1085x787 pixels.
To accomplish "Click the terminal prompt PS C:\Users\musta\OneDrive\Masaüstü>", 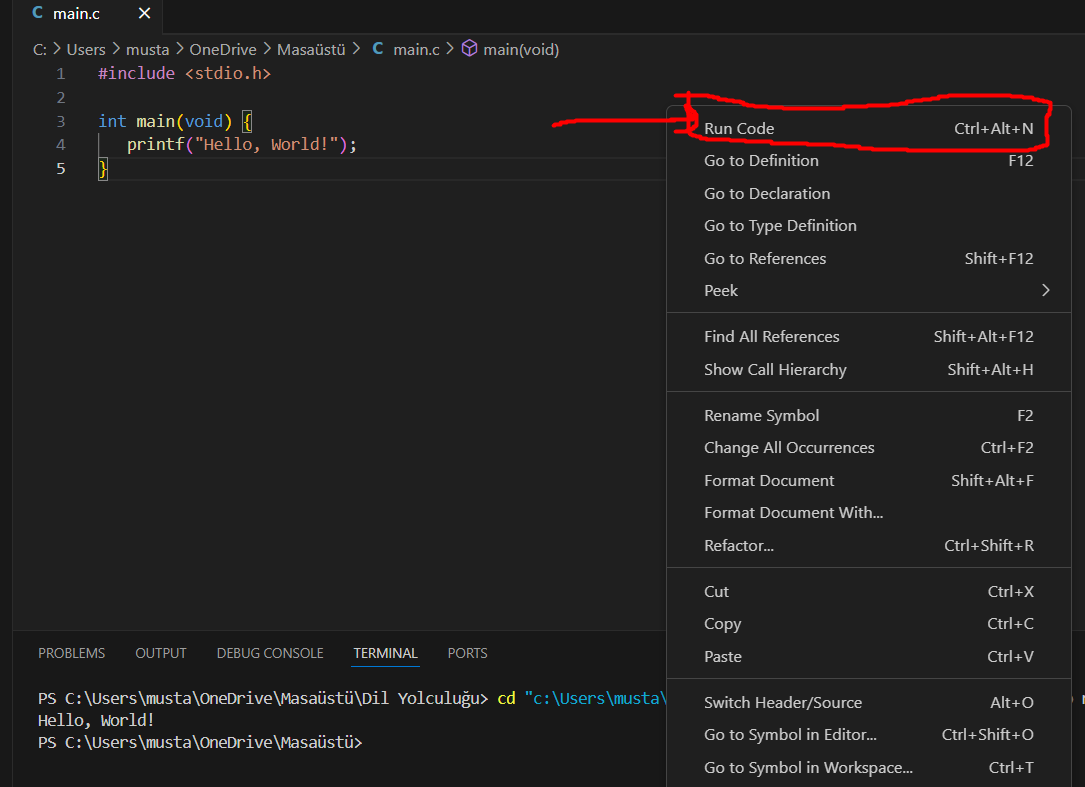I will pyautogui.click(x=200, y=743).
